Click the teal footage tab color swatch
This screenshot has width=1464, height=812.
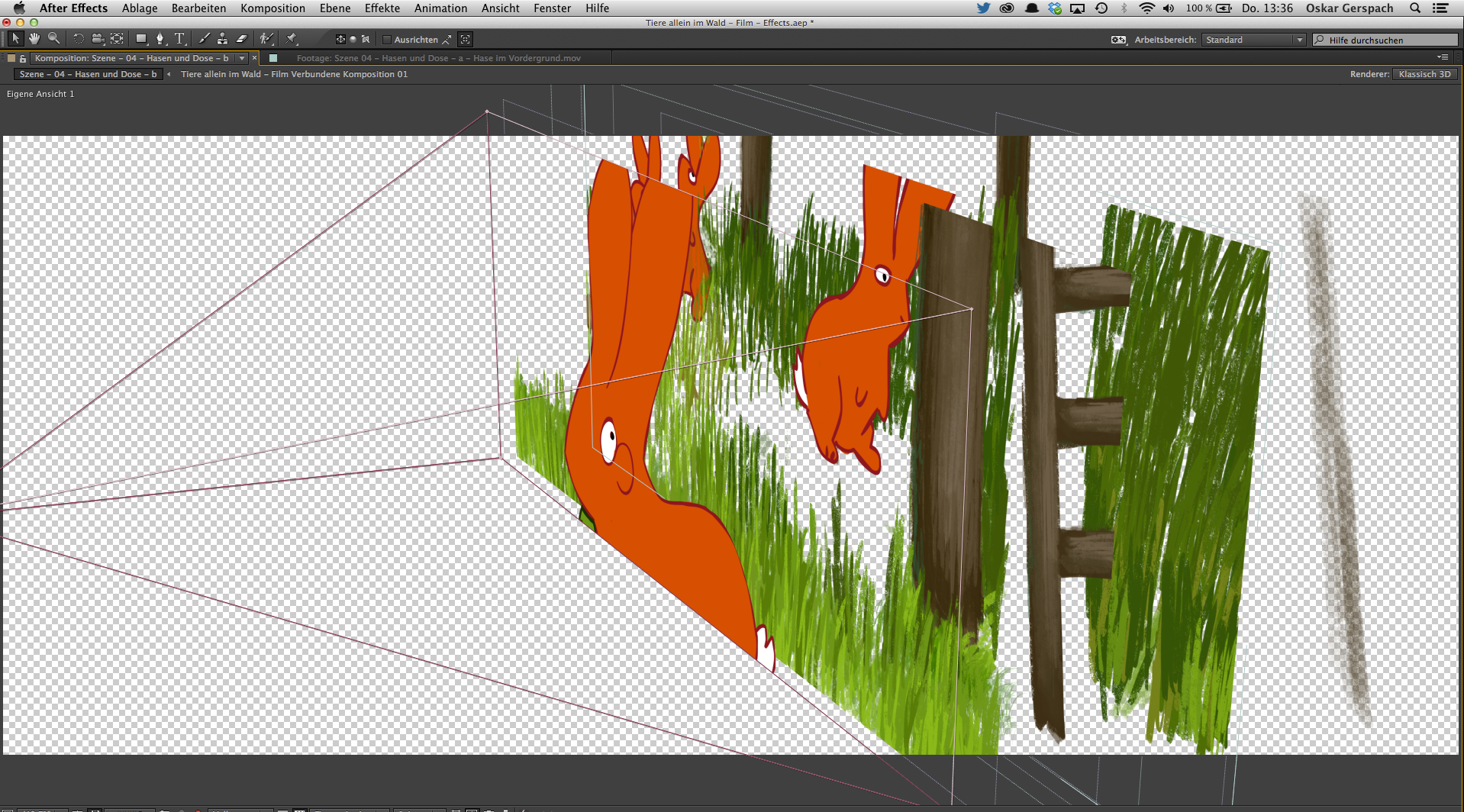click(273, 58)
